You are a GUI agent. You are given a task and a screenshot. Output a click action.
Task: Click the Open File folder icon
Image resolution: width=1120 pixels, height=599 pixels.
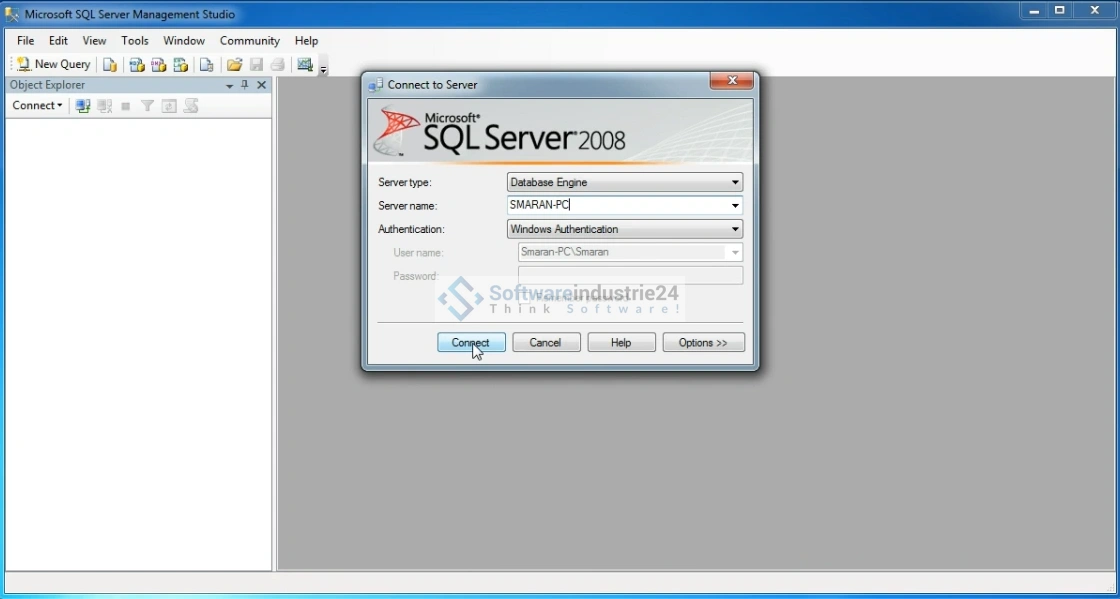pos(234,65)
